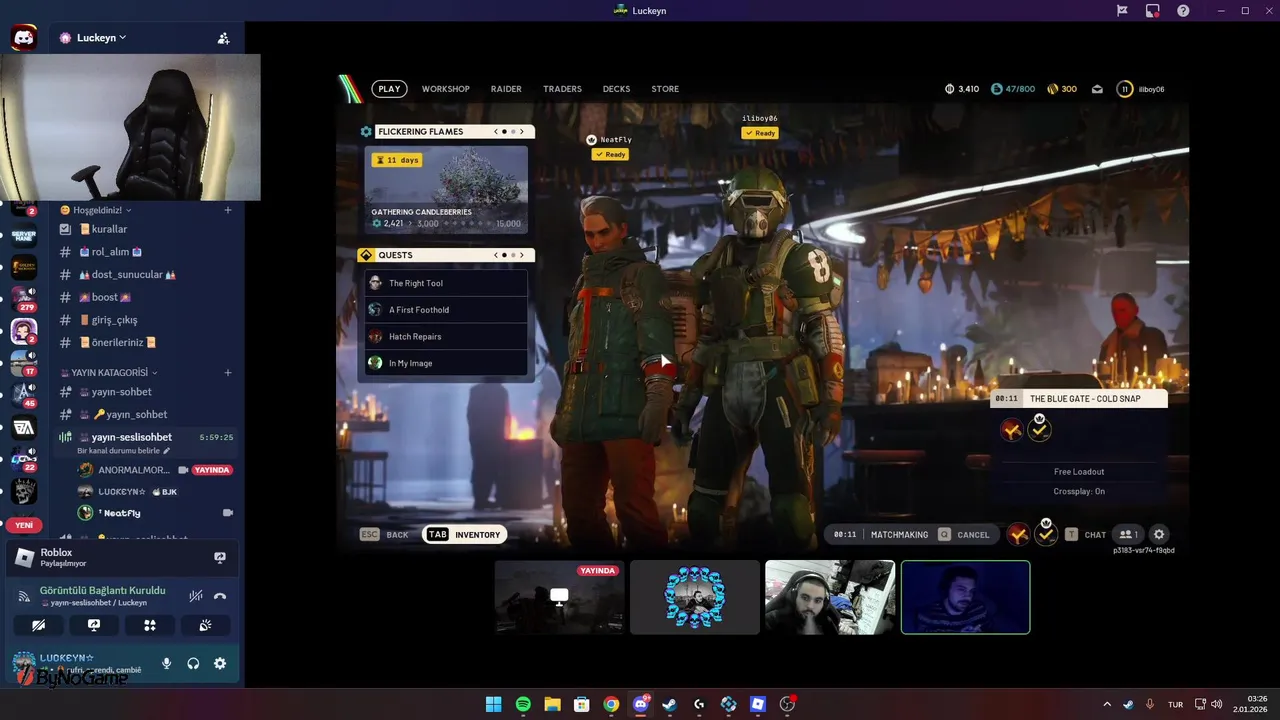The image size is (1280, 720).
Task: Open the server with 279 badge
Action: [x=24, y=298]
